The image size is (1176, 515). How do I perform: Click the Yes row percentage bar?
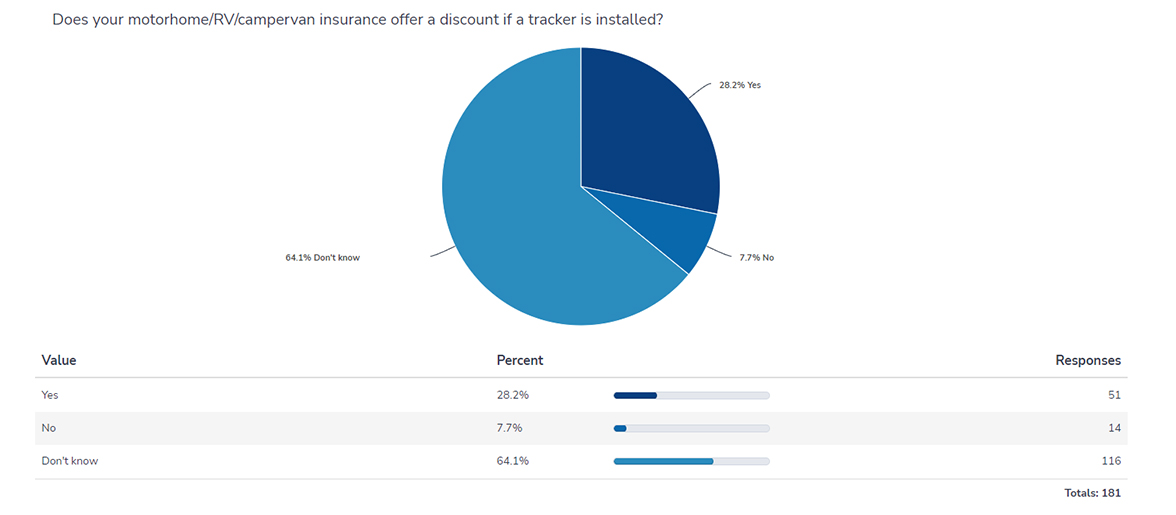point(691,395)
